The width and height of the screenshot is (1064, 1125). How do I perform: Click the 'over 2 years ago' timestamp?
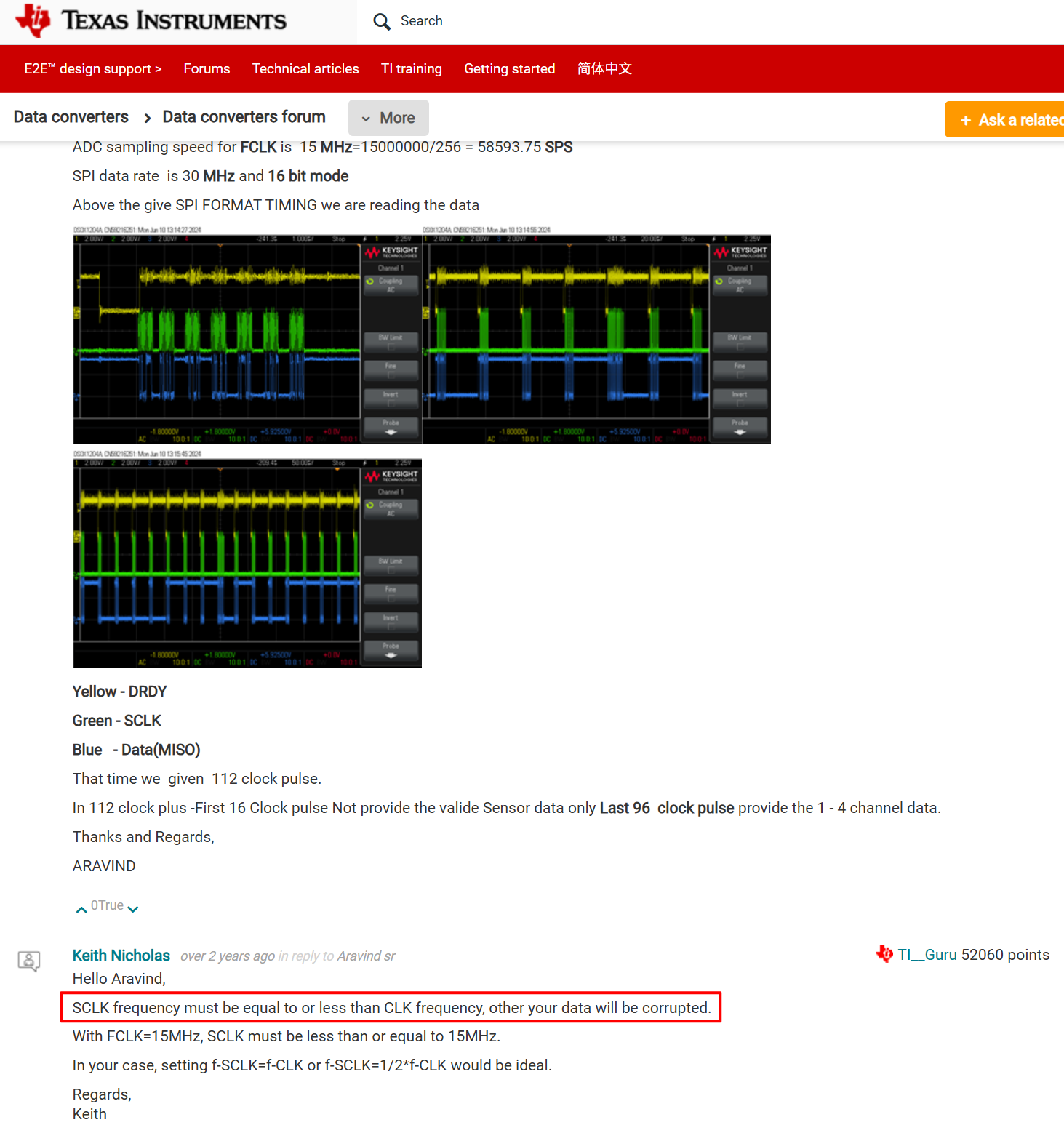tap(228, 956)
